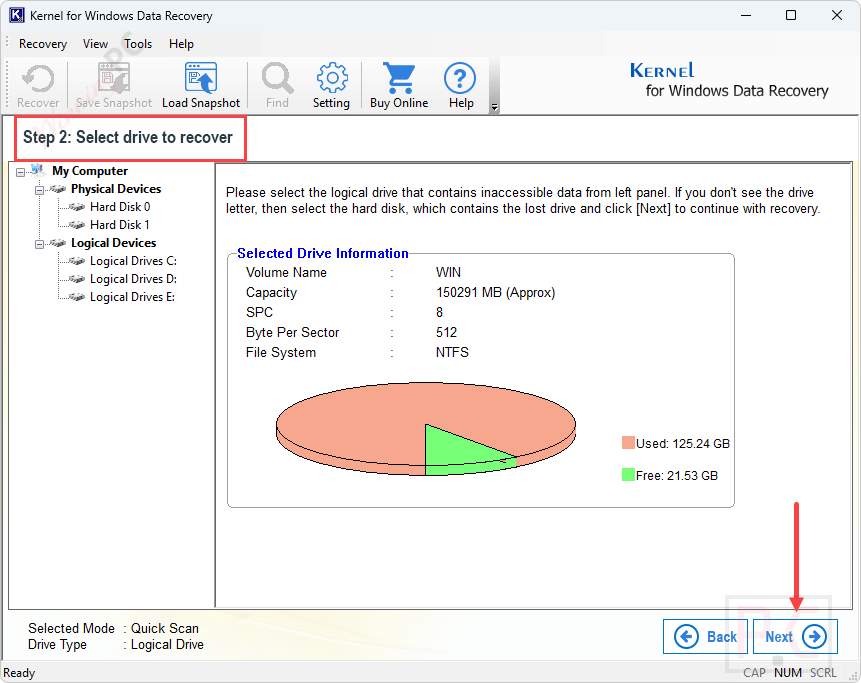Click the Ready status bar text

pyautogui.click(x=19, y=673)
